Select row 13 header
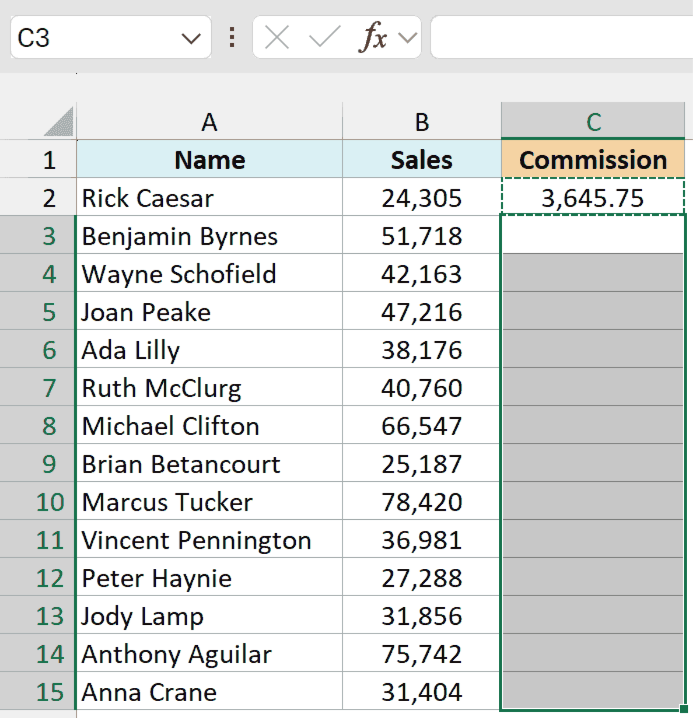Image resolution: width=693 pixels, height=718 pixels. [x=38, y=615]
